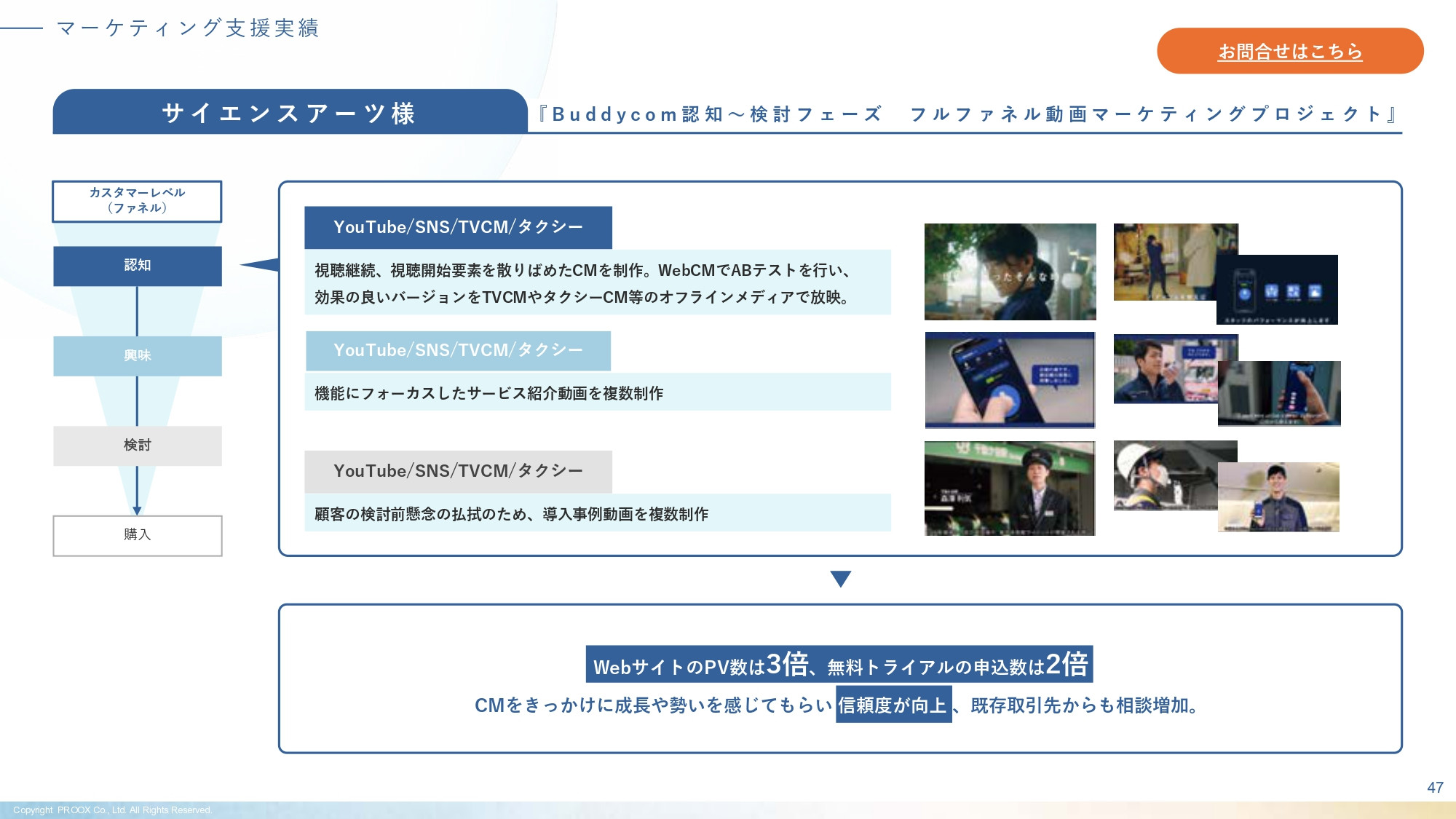
Task: Open the light blue YouTube/SNS/TVCM/タクシー header
Action: [x=459, y=349]
